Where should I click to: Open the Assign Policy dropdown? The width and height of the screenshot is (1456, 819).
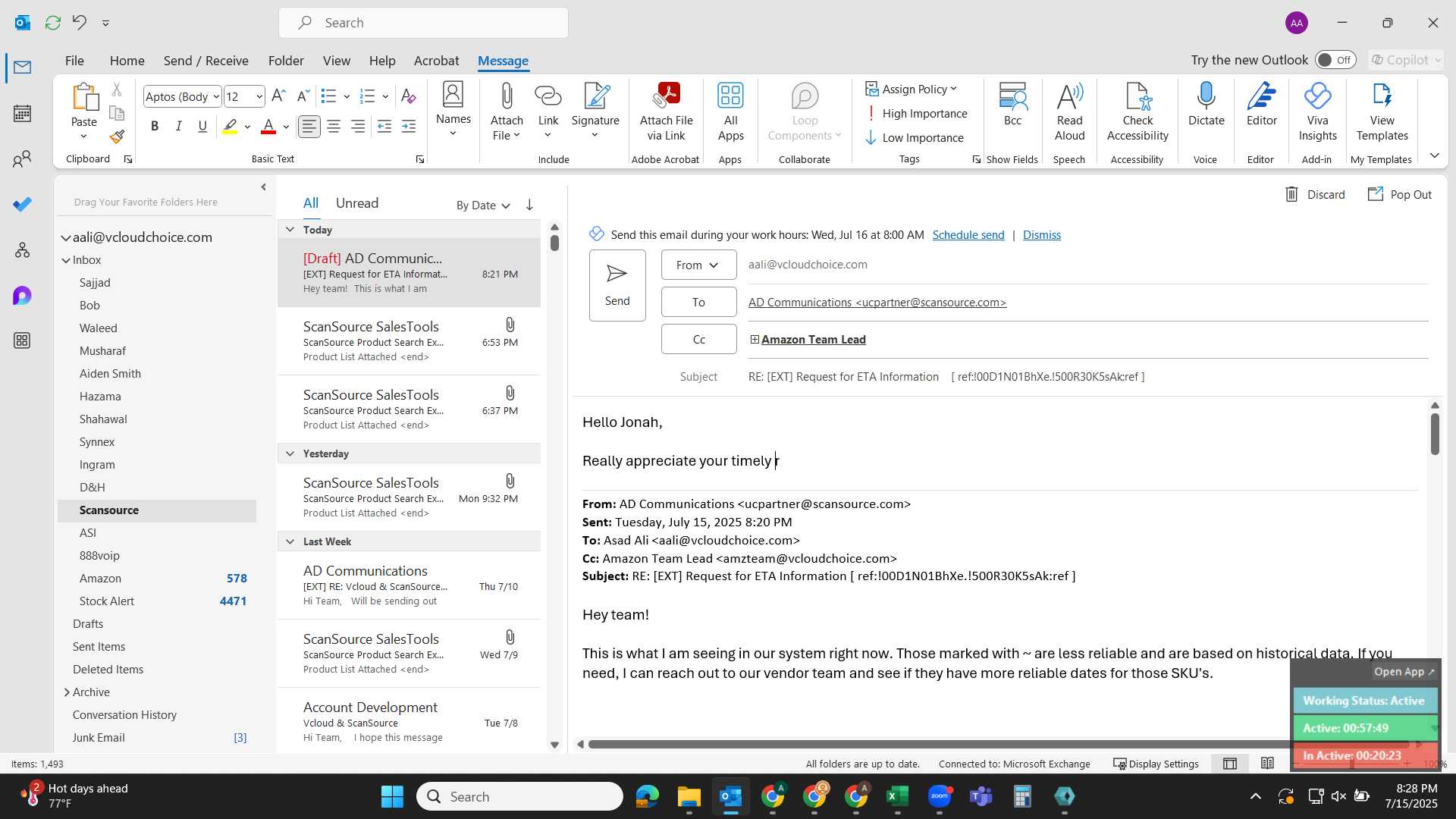pyautogui.click(x=912, y=89)
